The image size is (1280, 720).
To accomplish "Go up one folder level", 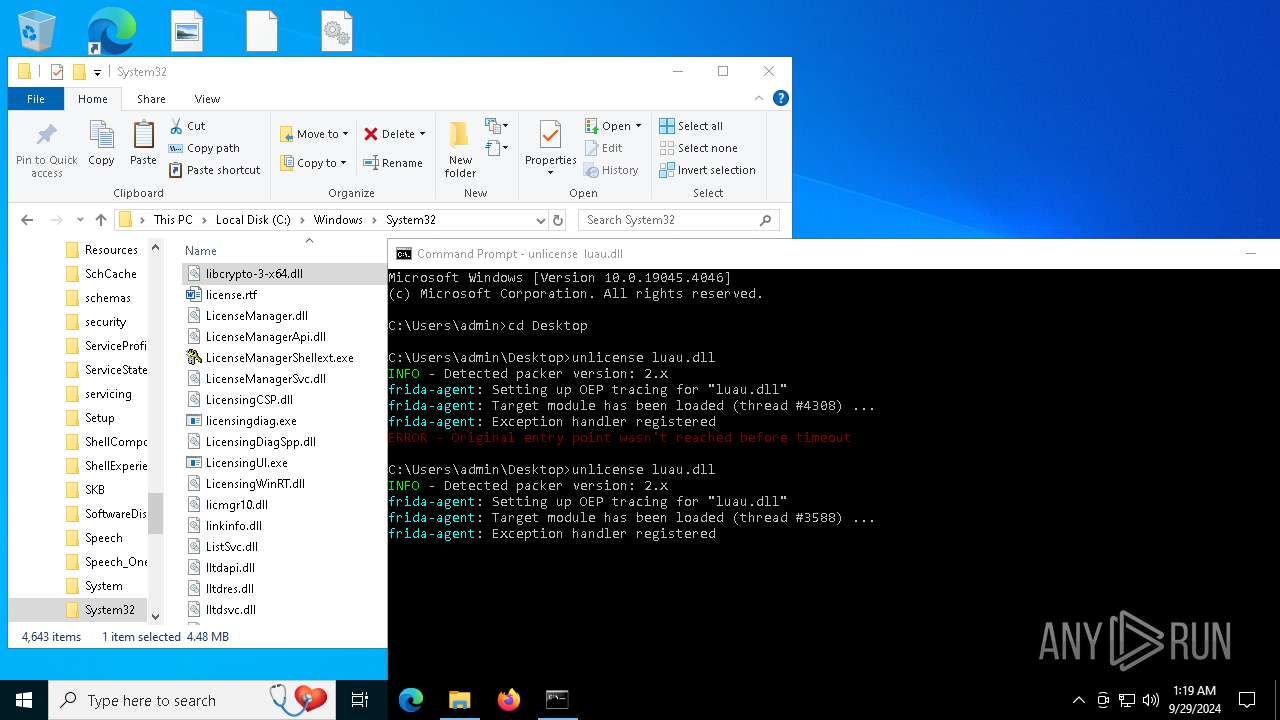I will coord(101,220).
